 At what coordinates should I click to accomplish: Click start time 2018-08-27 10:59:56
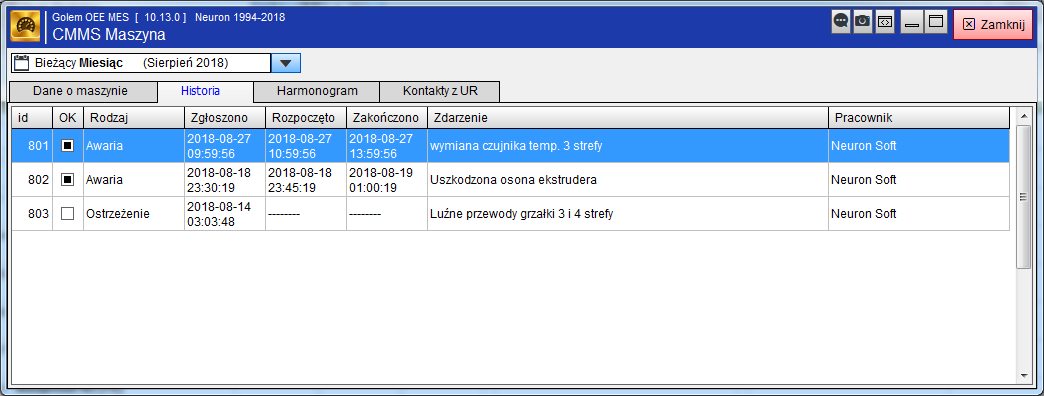coord(306,145)
